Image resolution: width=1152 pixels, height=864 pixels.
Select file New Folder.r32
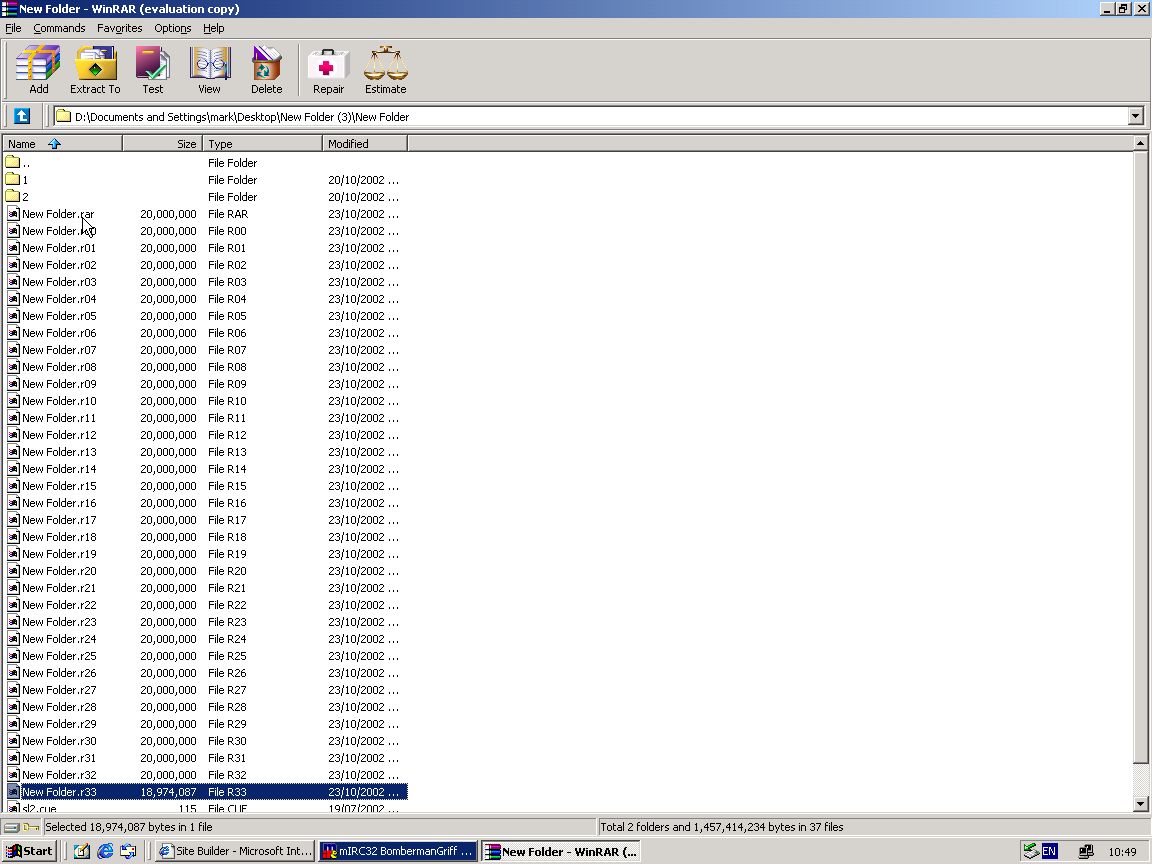[x=59, y=775]
